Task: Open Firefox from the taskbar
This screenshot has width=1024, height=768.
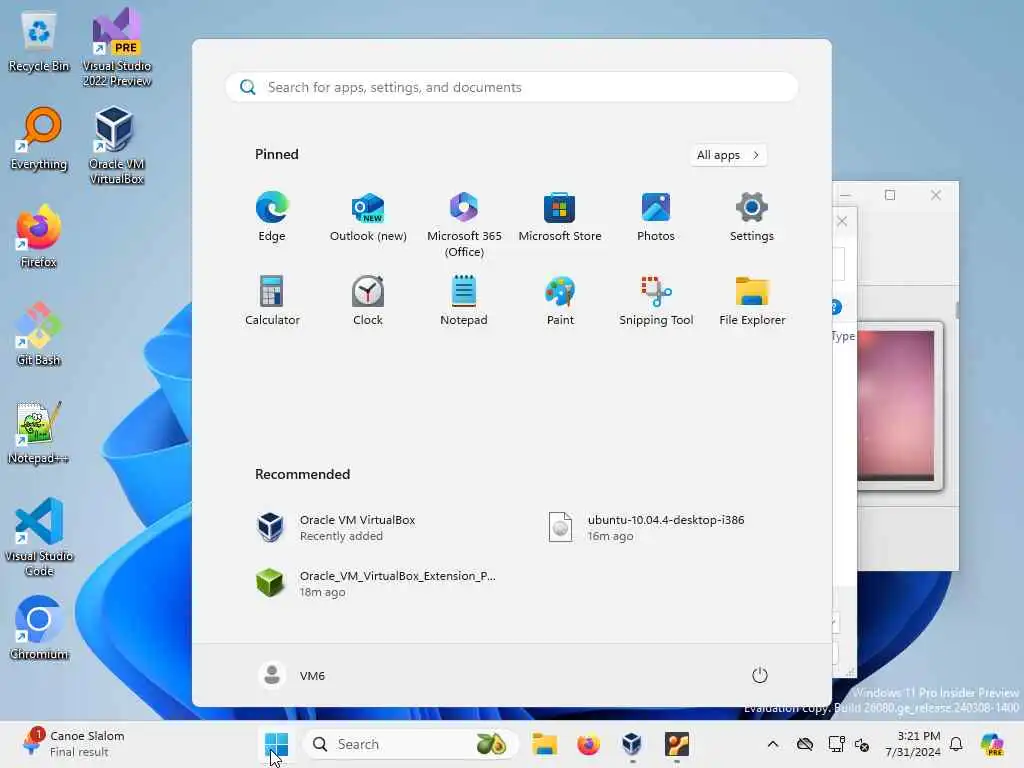Action: (x=588, y=744)
